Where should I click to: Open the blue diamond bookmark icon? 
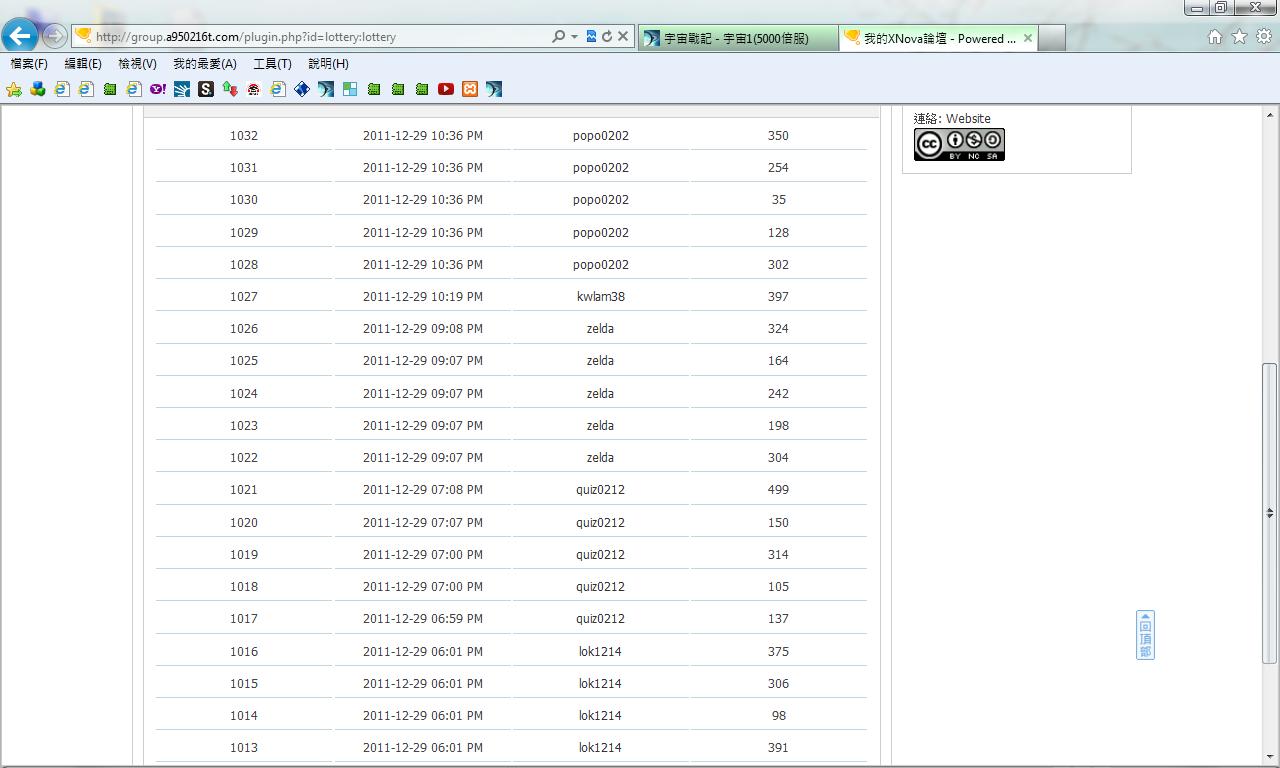[302, 89]
